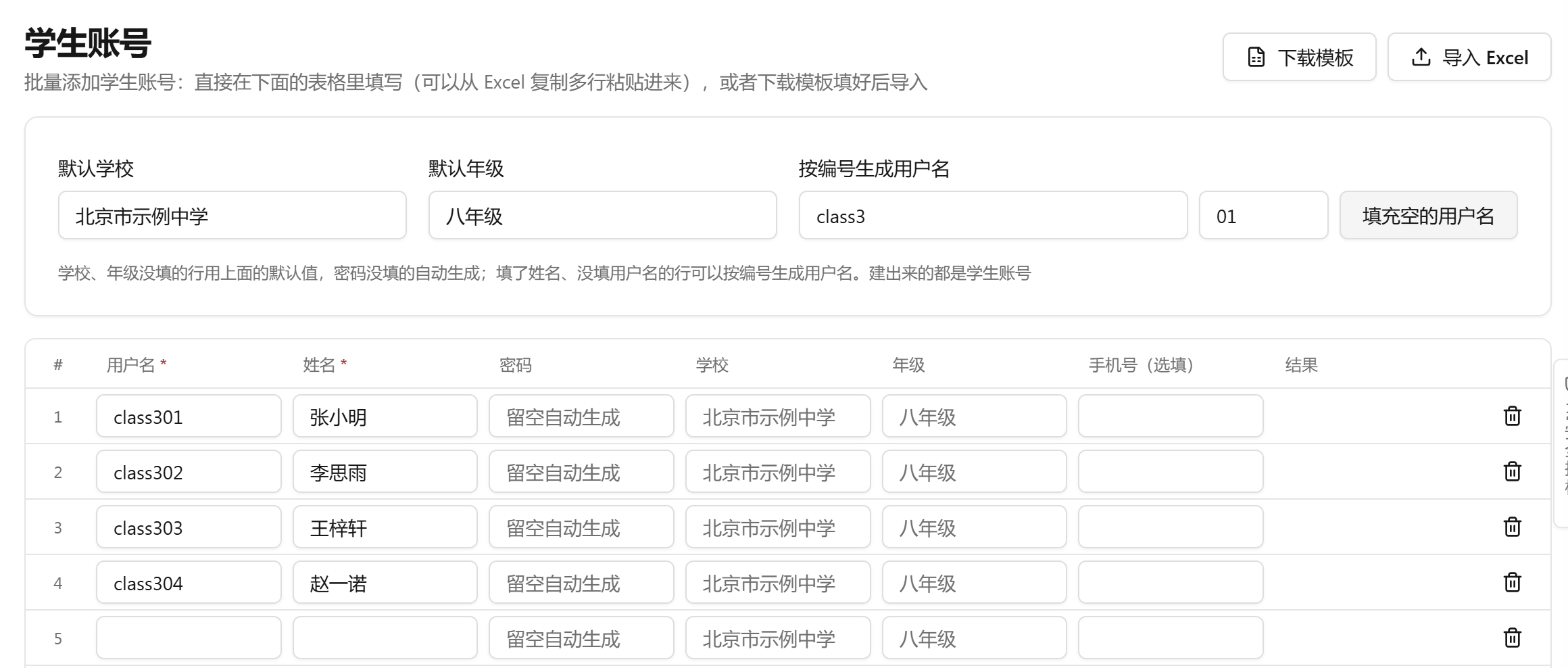Delete the empty row 5
Screen dimensions: 1568x668
1512,638
